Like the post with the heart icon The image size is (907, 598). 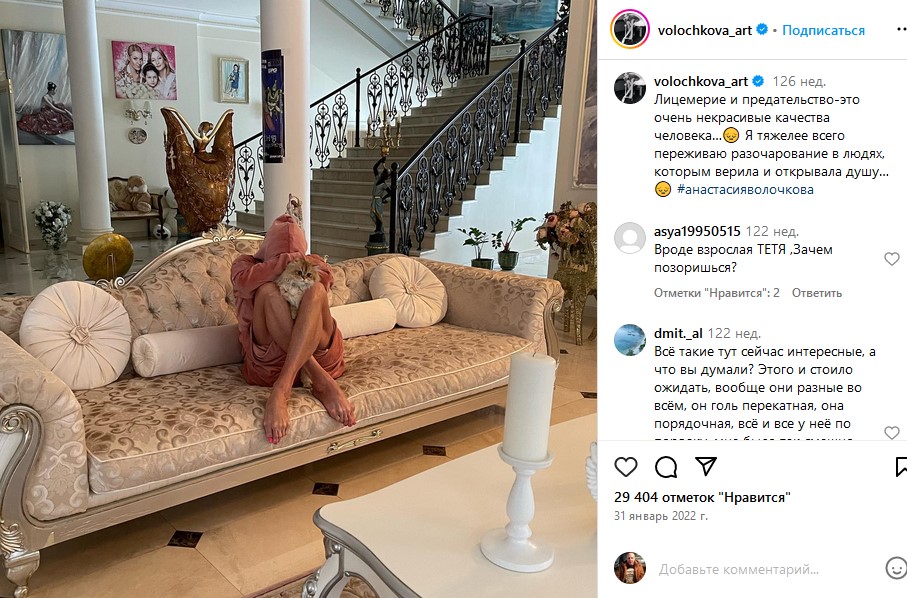[625, 467]
